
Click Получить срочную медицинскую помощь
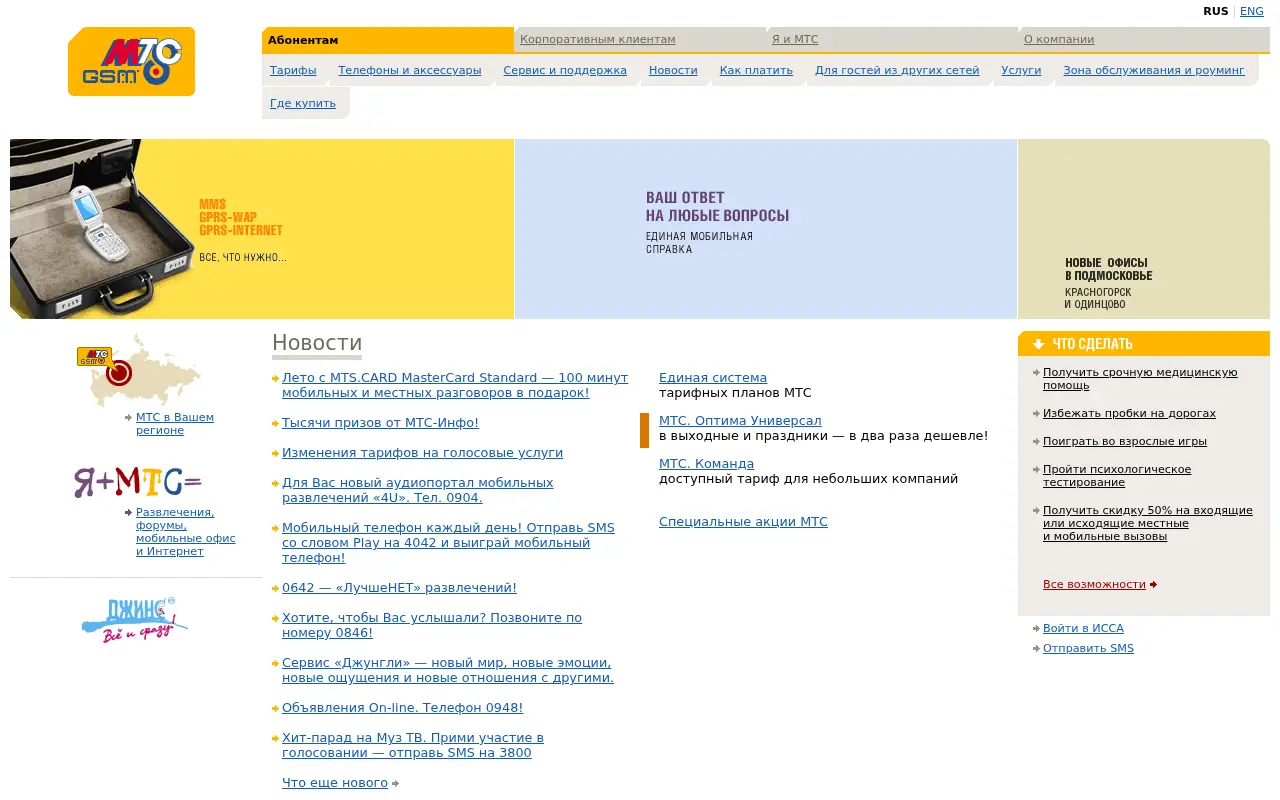1140,379
